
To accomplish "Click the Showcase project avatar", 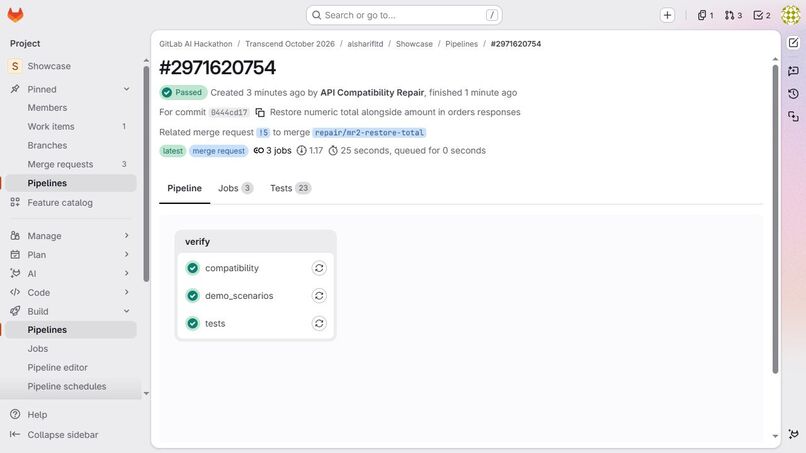I will pyautogui.click(x=15, y=66).
